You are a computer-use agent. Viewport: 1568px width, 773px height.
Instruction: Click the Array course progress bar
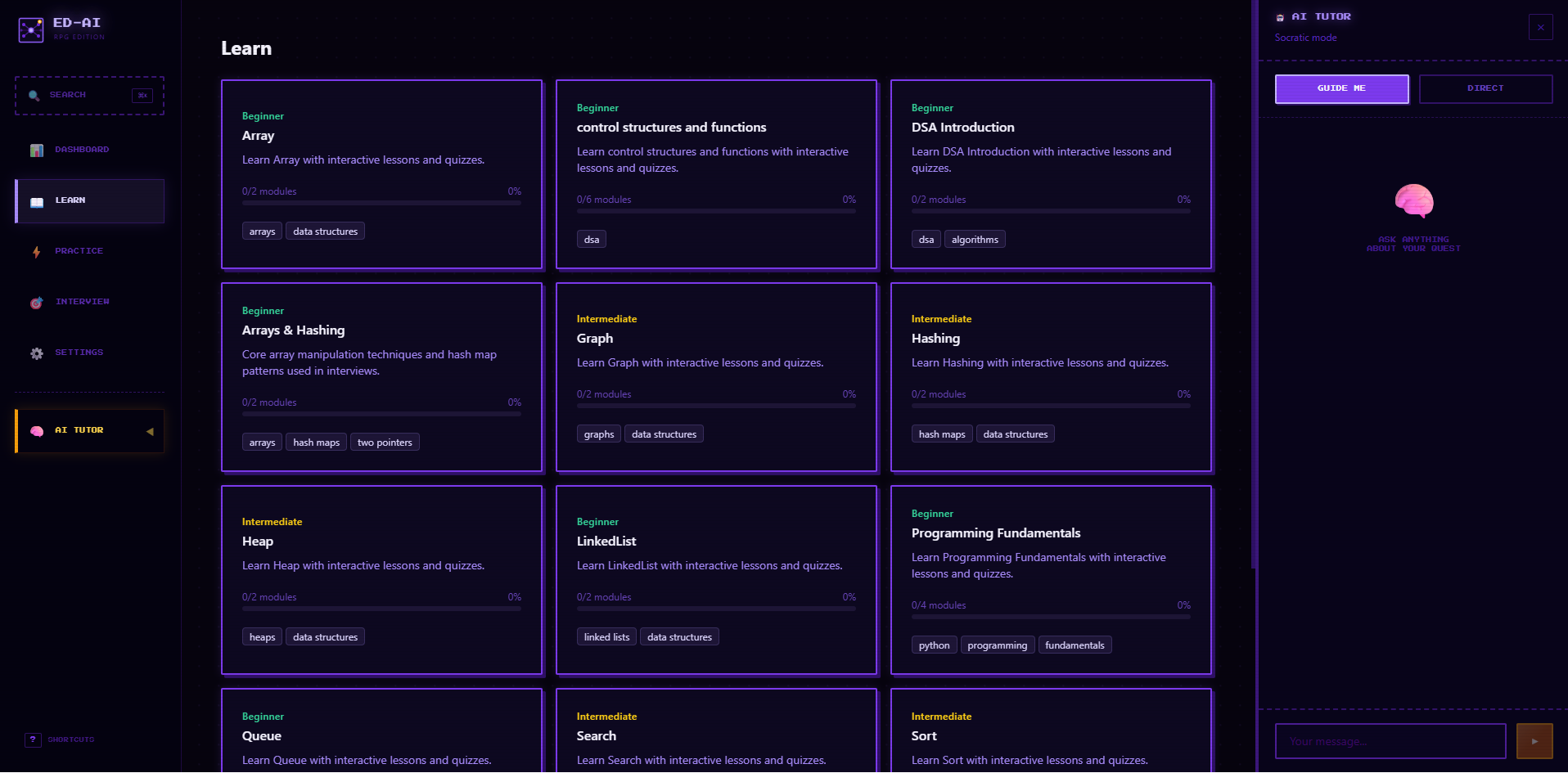click(x=381, y=203)
